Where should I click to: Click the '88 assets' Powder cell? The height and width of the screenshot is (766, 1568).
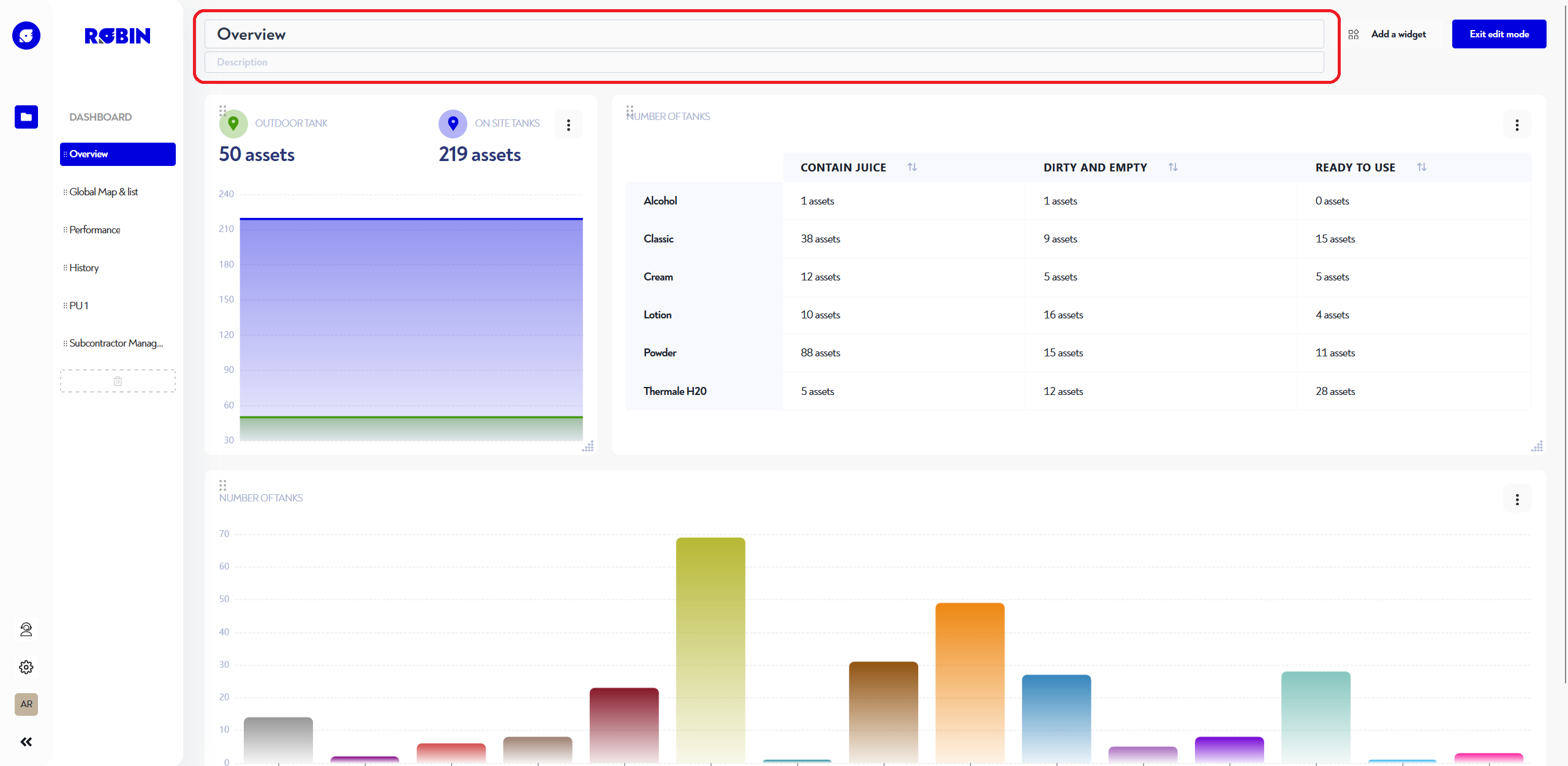tap(820, 353)
